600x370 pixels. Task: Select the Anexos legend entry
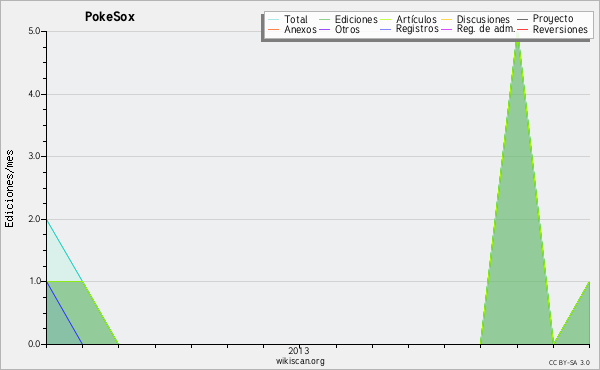pos(293,29)
